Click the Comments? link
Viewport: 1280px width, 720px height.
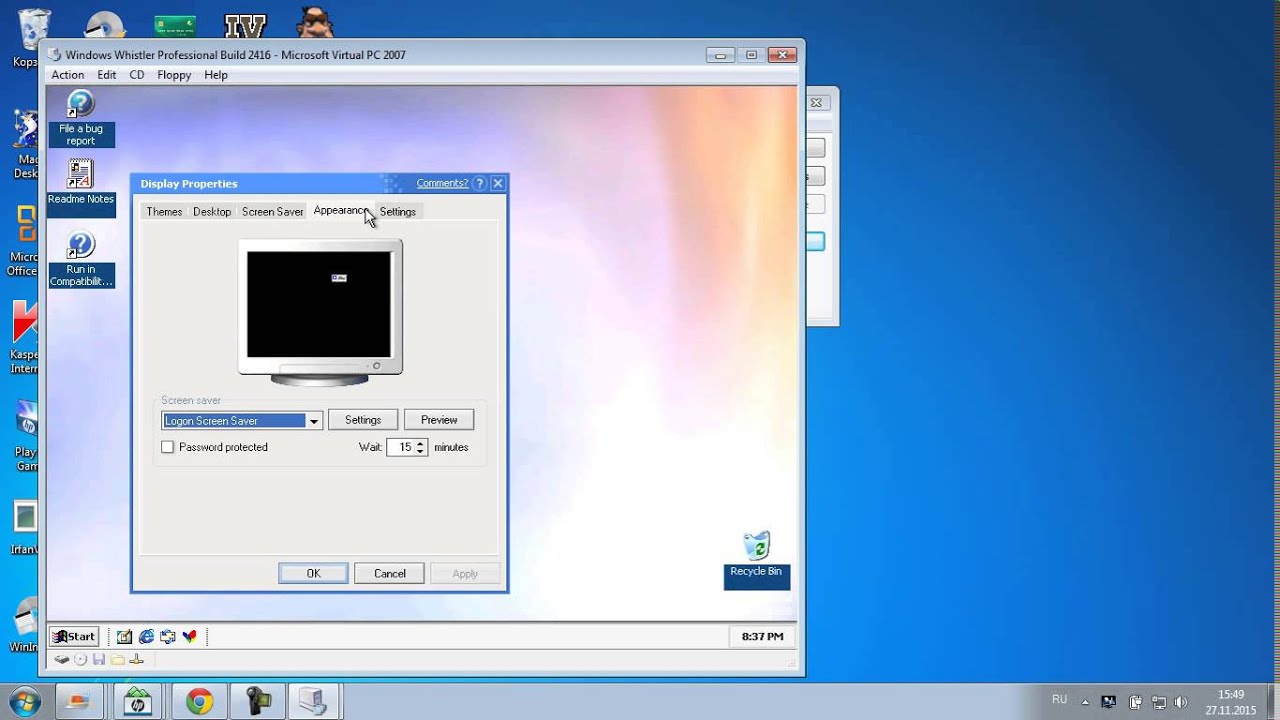click(442, 183)
